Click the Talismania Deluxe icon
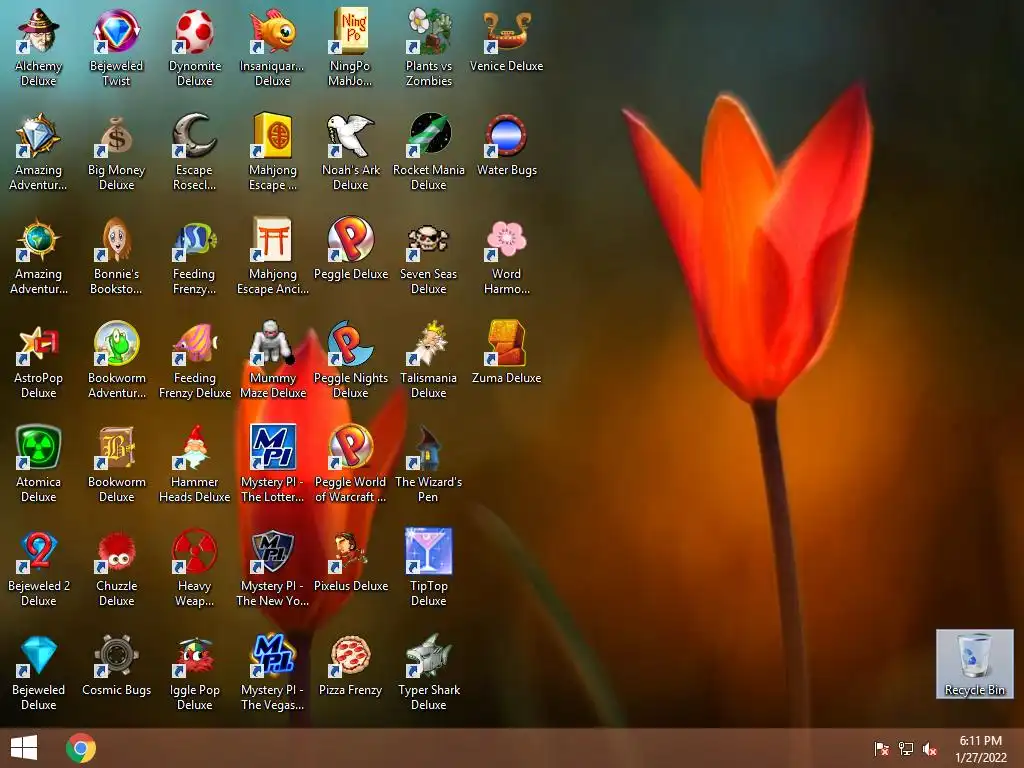 point(428,343)
